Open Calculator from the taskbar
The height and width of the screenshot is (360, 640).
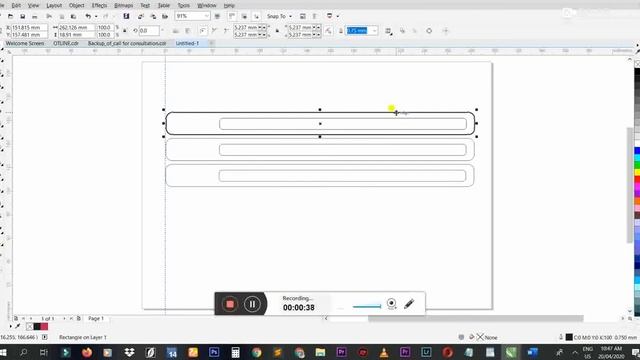tap(235, 352)
